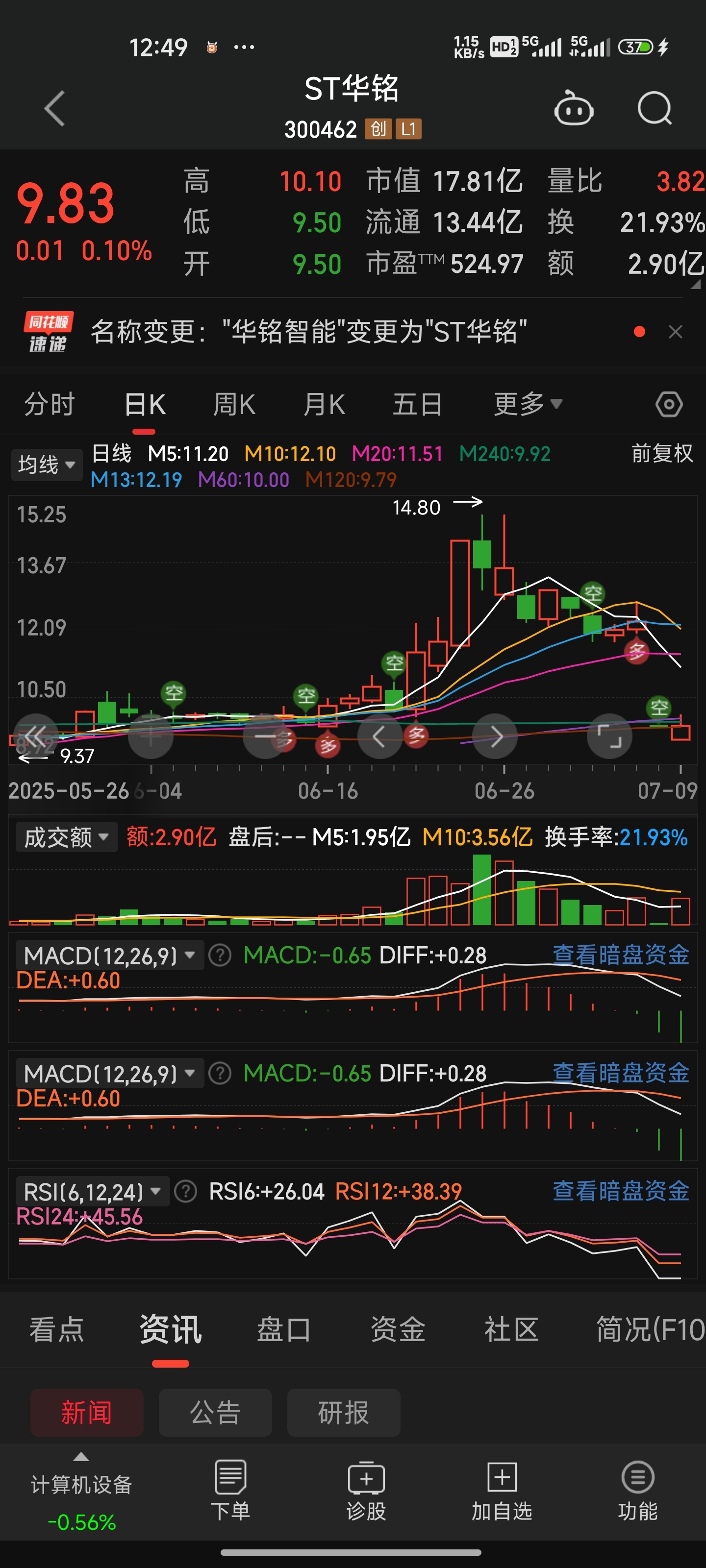Select the 研报 filter button

point(344,1412)
